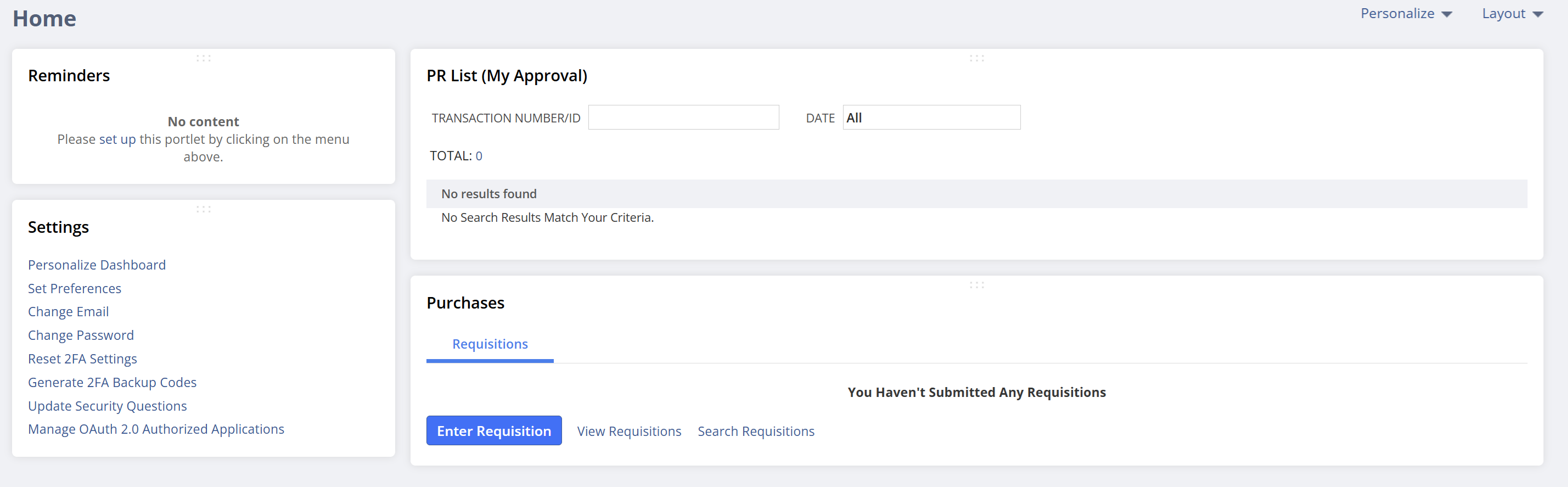Select the Change Email link

coord(68,312)
